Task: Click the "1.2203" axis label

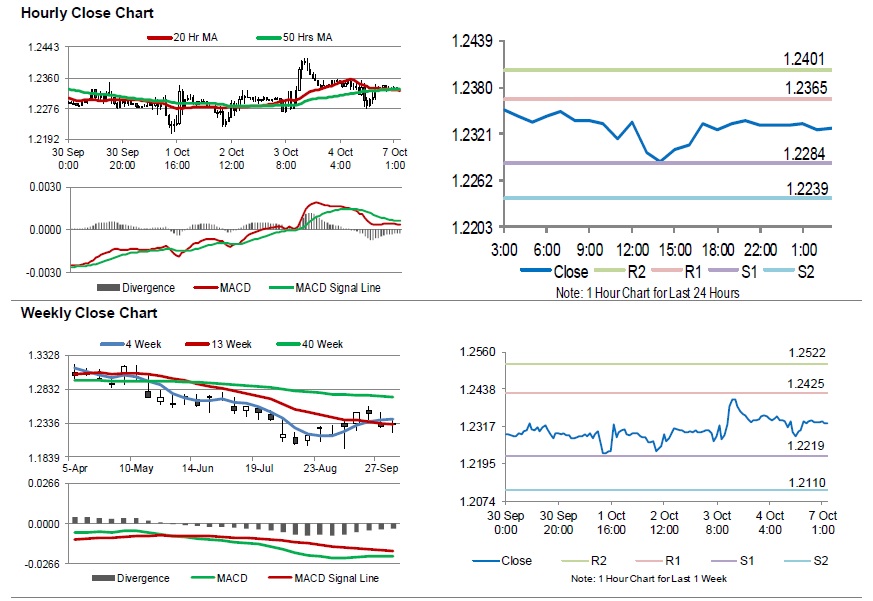Action: tap(472, 227)
